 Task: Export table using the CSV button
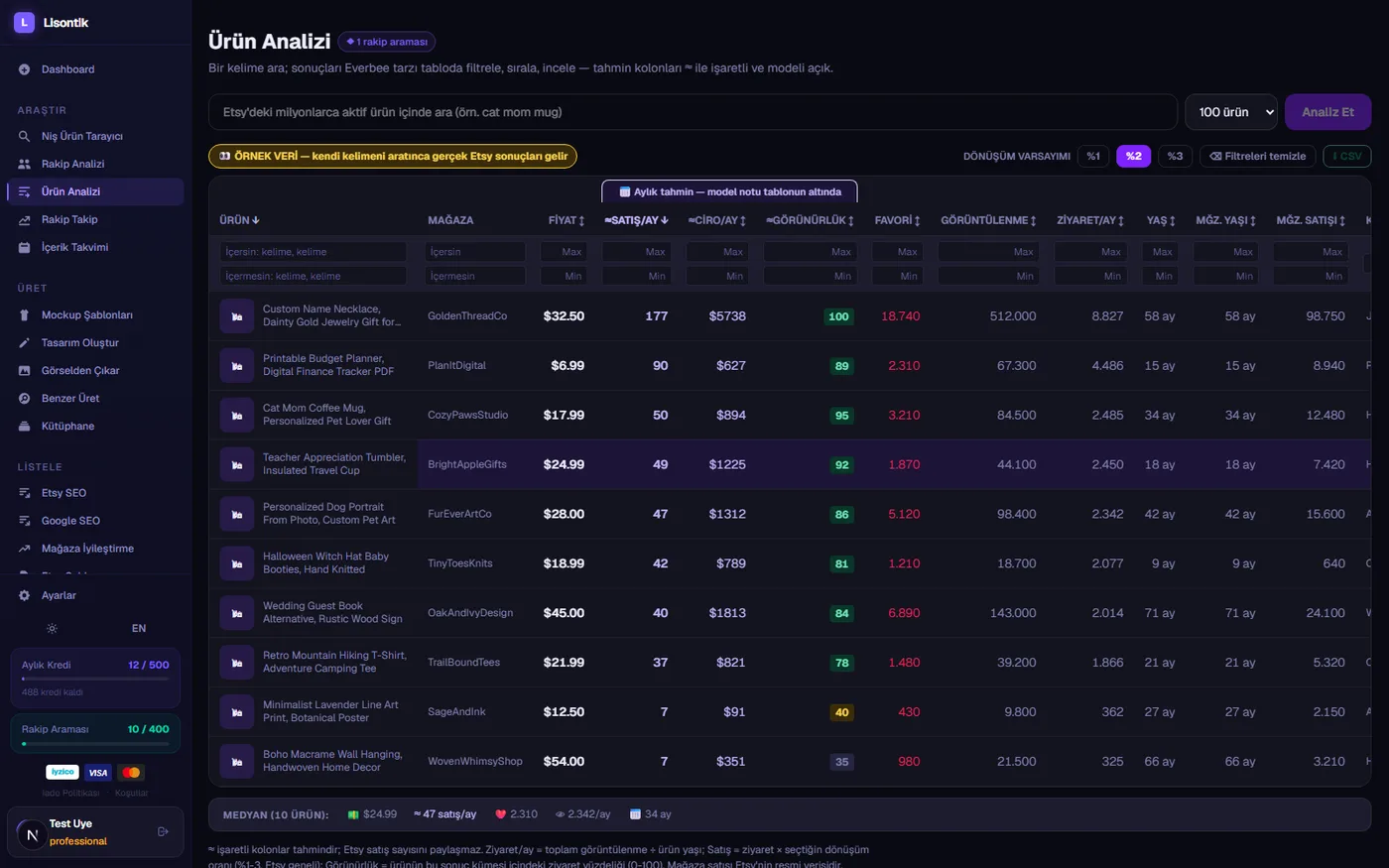tap(1346, 156)
